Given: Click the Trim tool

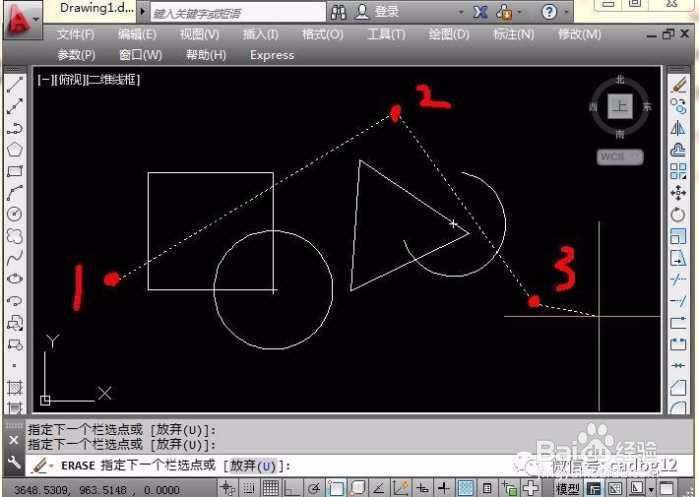Looking at the screenshot, I should 678,279.
